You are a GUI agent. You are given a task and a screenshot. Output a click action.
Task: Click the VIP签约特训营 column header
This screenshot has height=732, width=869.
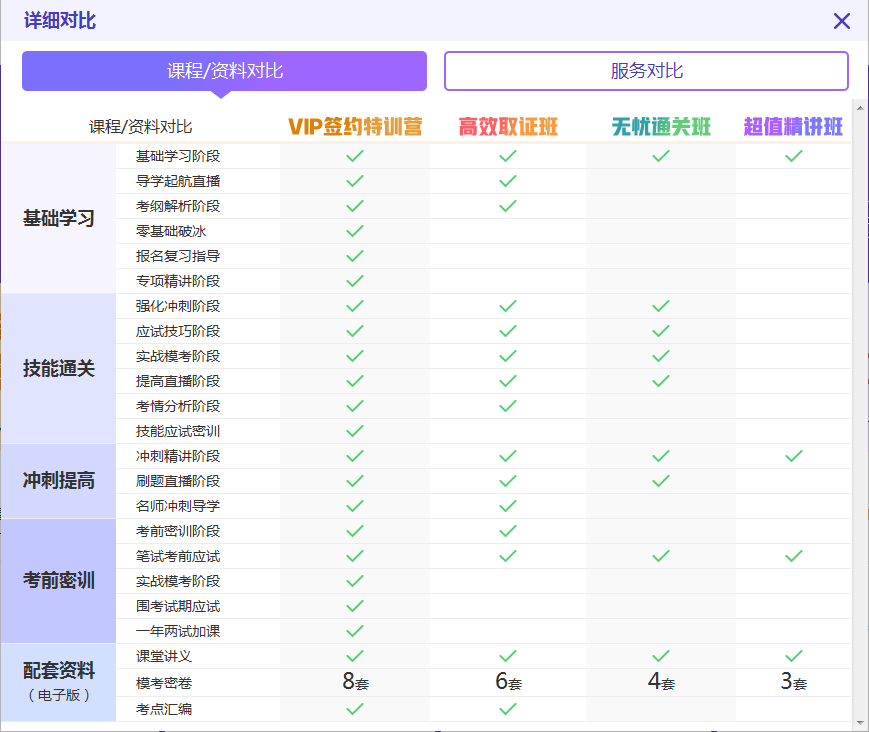click(x=355, y=127)
